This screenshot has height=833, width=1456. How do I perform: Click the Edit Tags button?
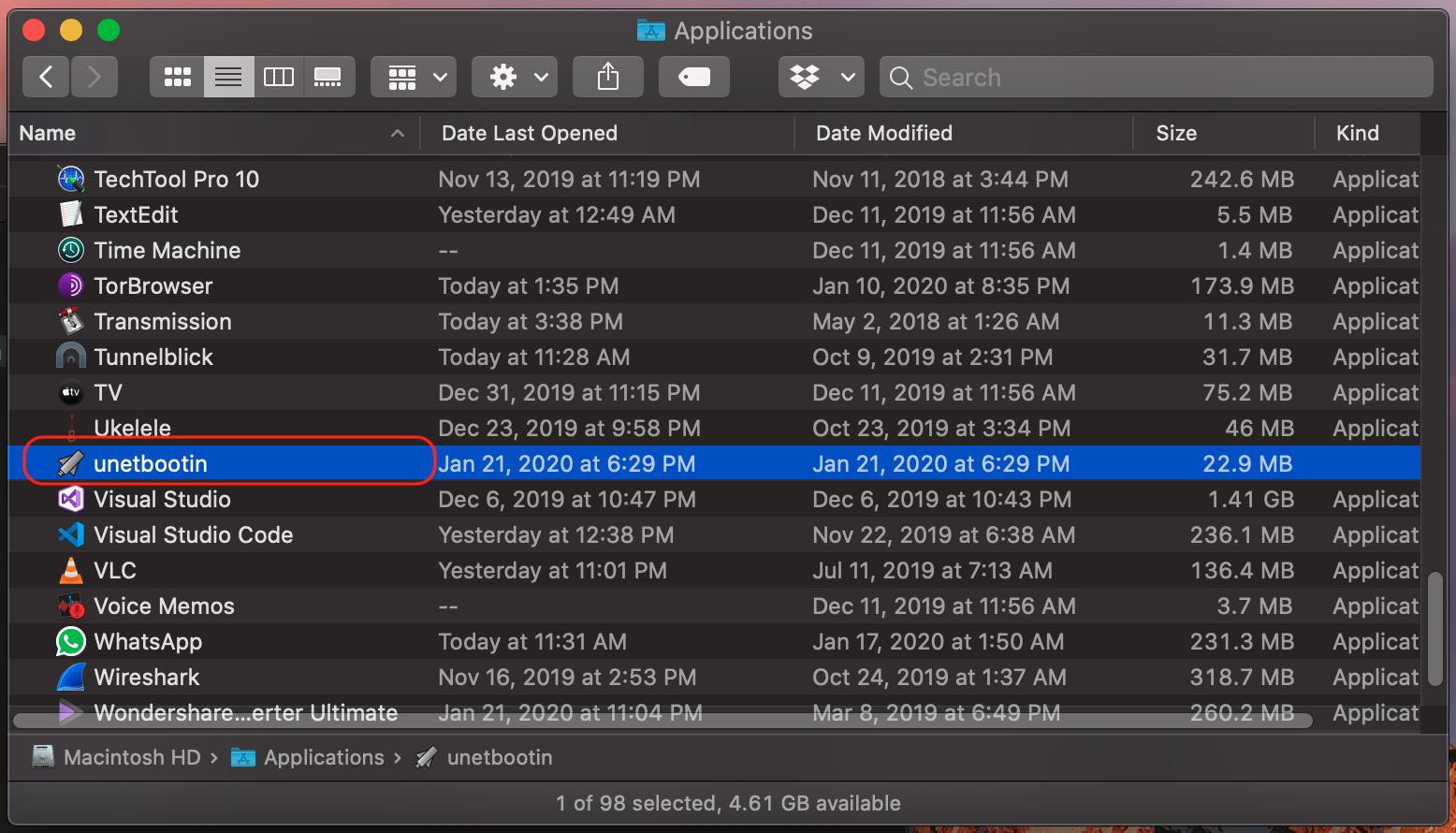click(x=694, y=77)
